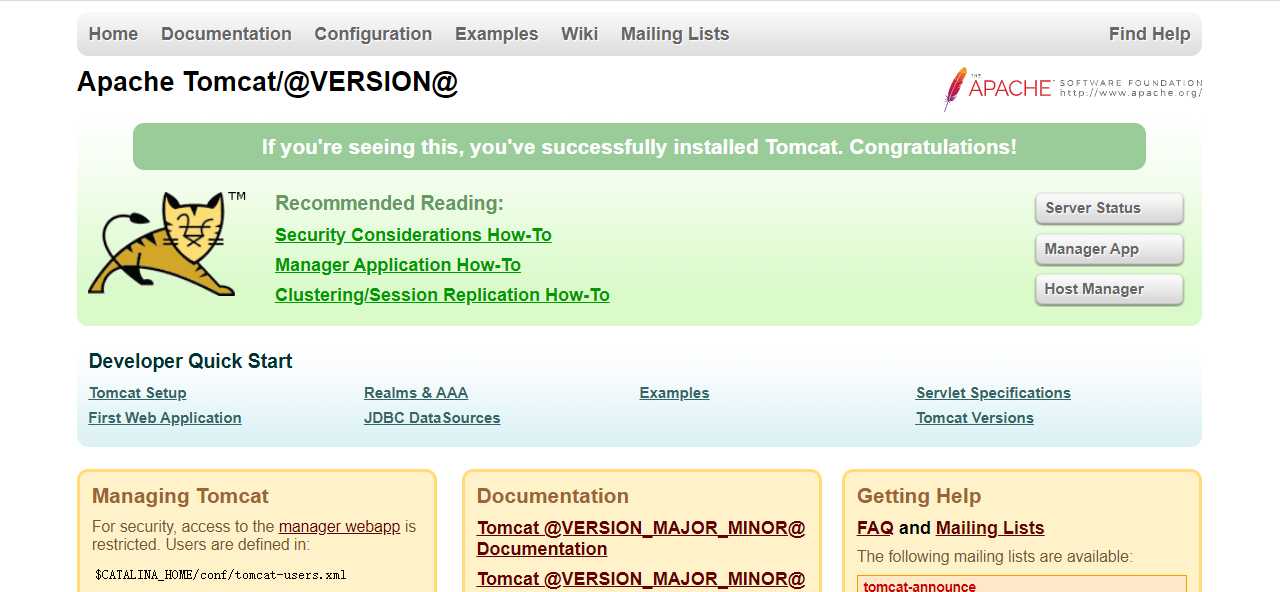Open Mailing Lists link under Getting Help
This screenshot has width=1280, height=592.
[x=990, y=528]
